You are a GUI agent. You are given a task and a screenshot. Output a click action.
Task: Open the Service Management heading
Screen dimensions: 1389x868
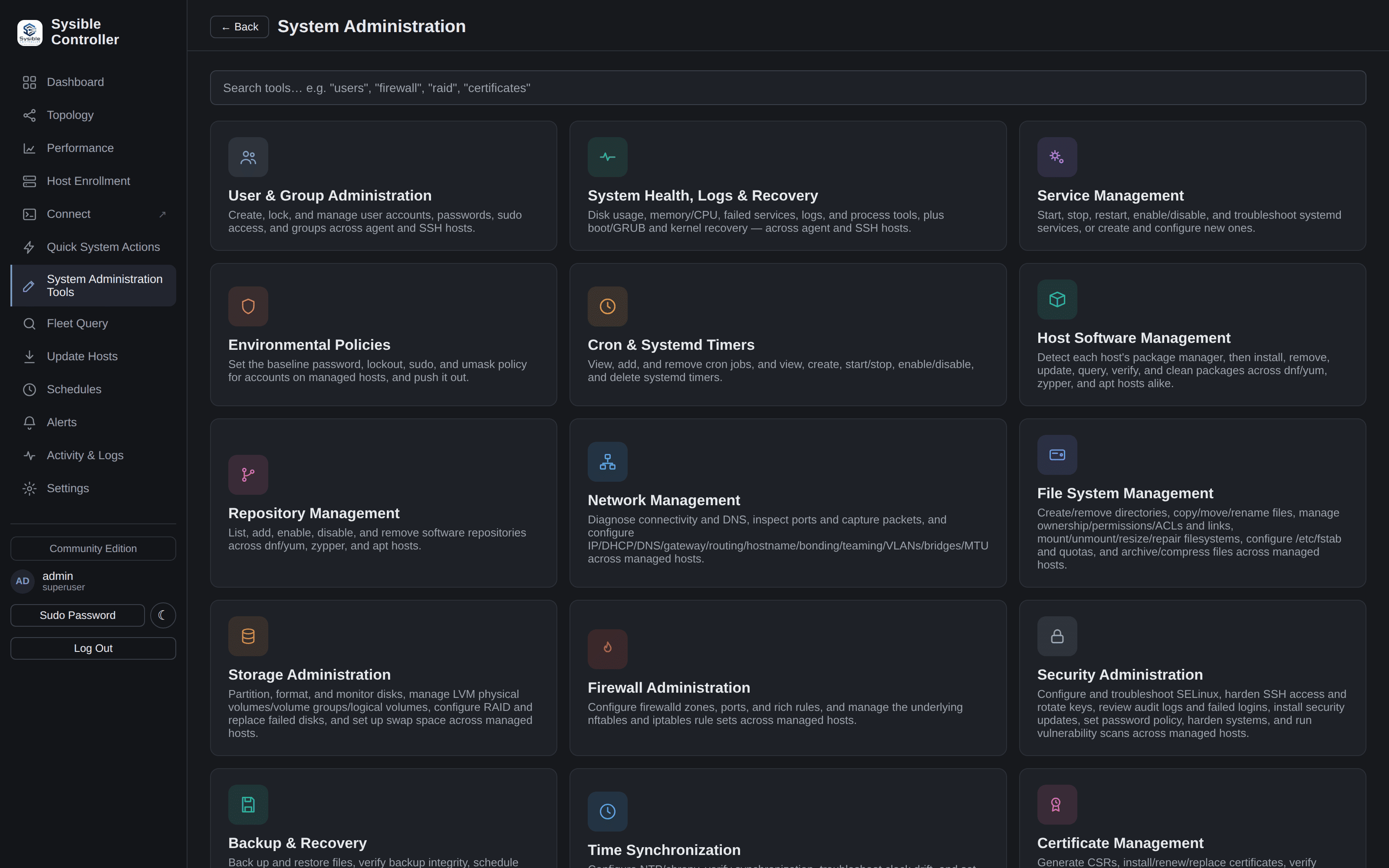(x=1110, y=196)
